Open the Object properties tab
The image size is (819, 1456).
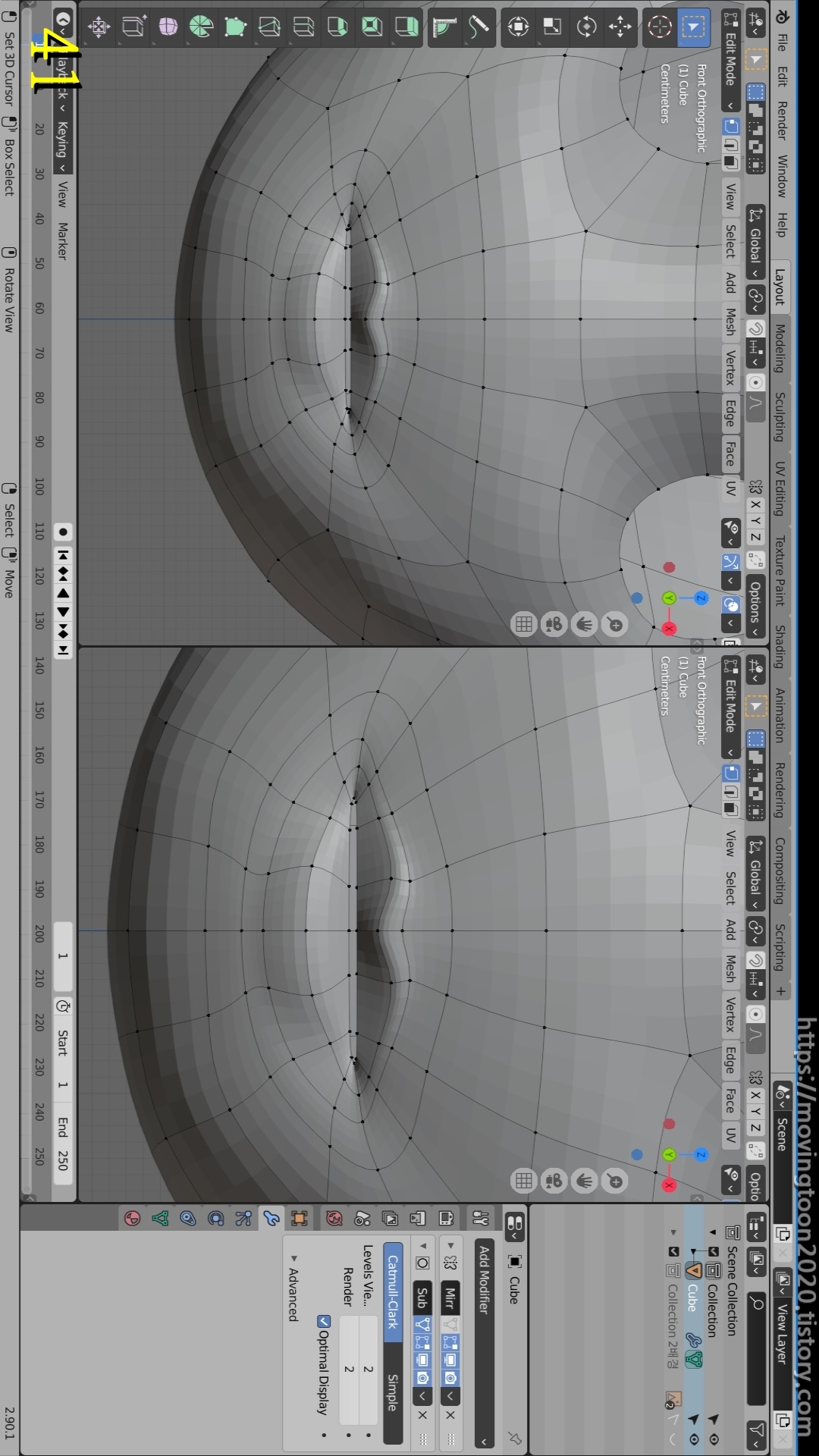pyautogui.click(x=300, y=1219)
